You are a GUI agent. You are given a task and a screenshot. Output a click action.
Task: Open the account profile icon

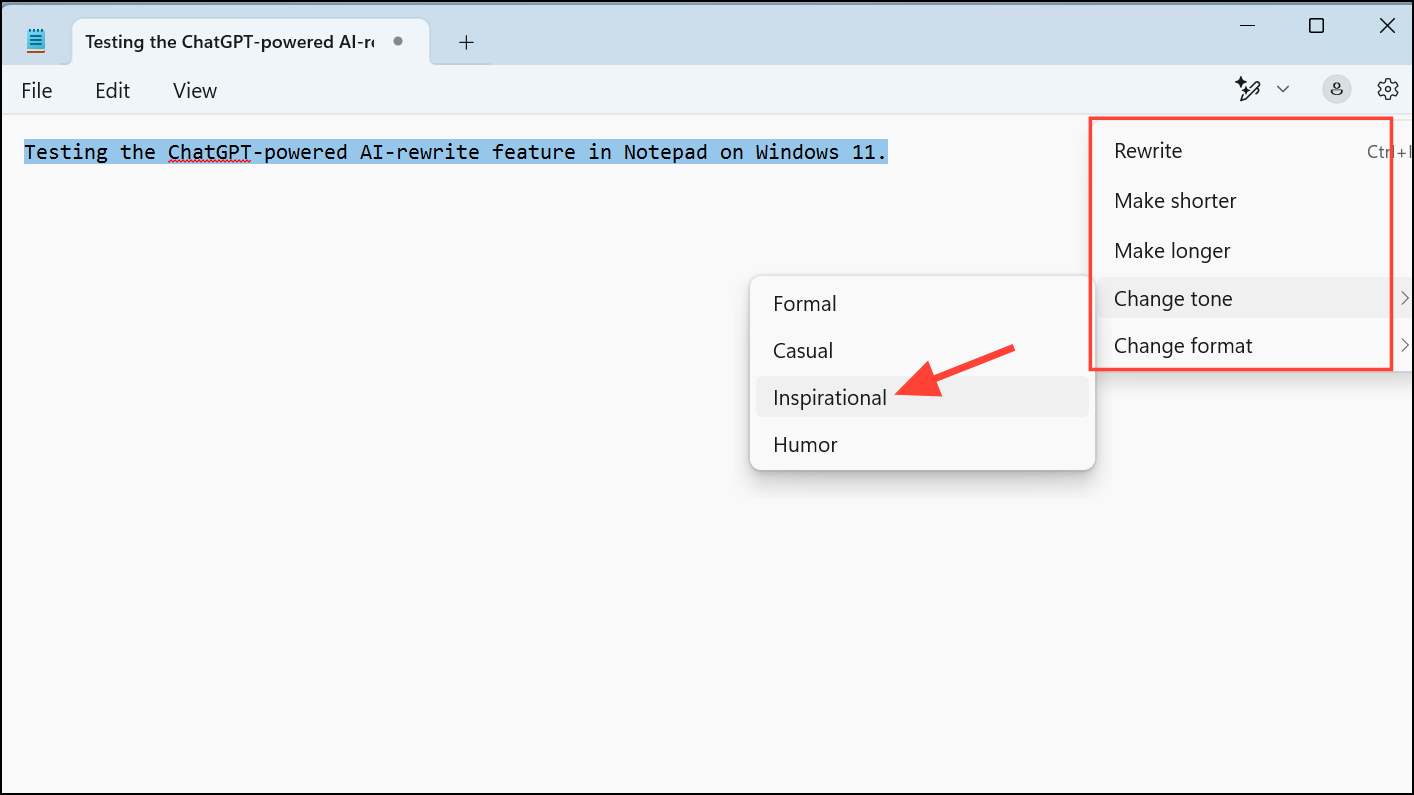(1337, 90)
